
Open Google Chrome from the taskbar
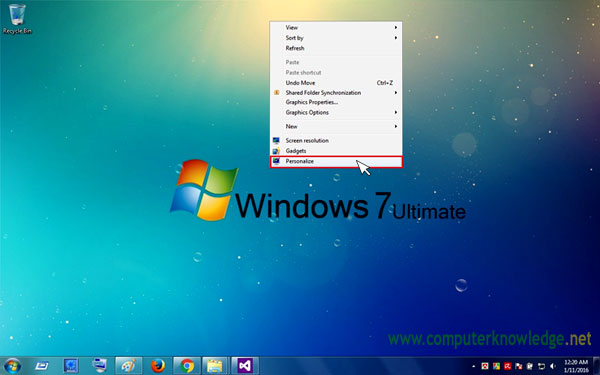[187, 366]
